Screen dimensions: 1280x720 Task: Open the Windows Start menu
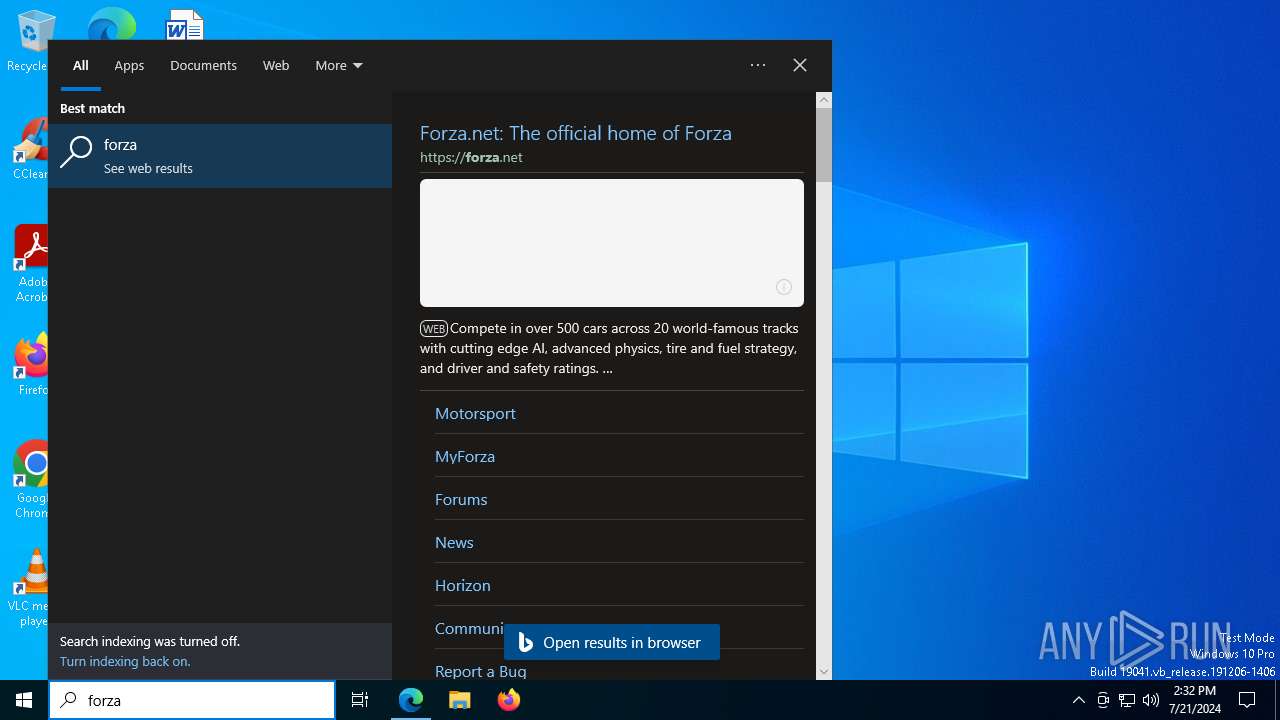click(x=24, y=700)
